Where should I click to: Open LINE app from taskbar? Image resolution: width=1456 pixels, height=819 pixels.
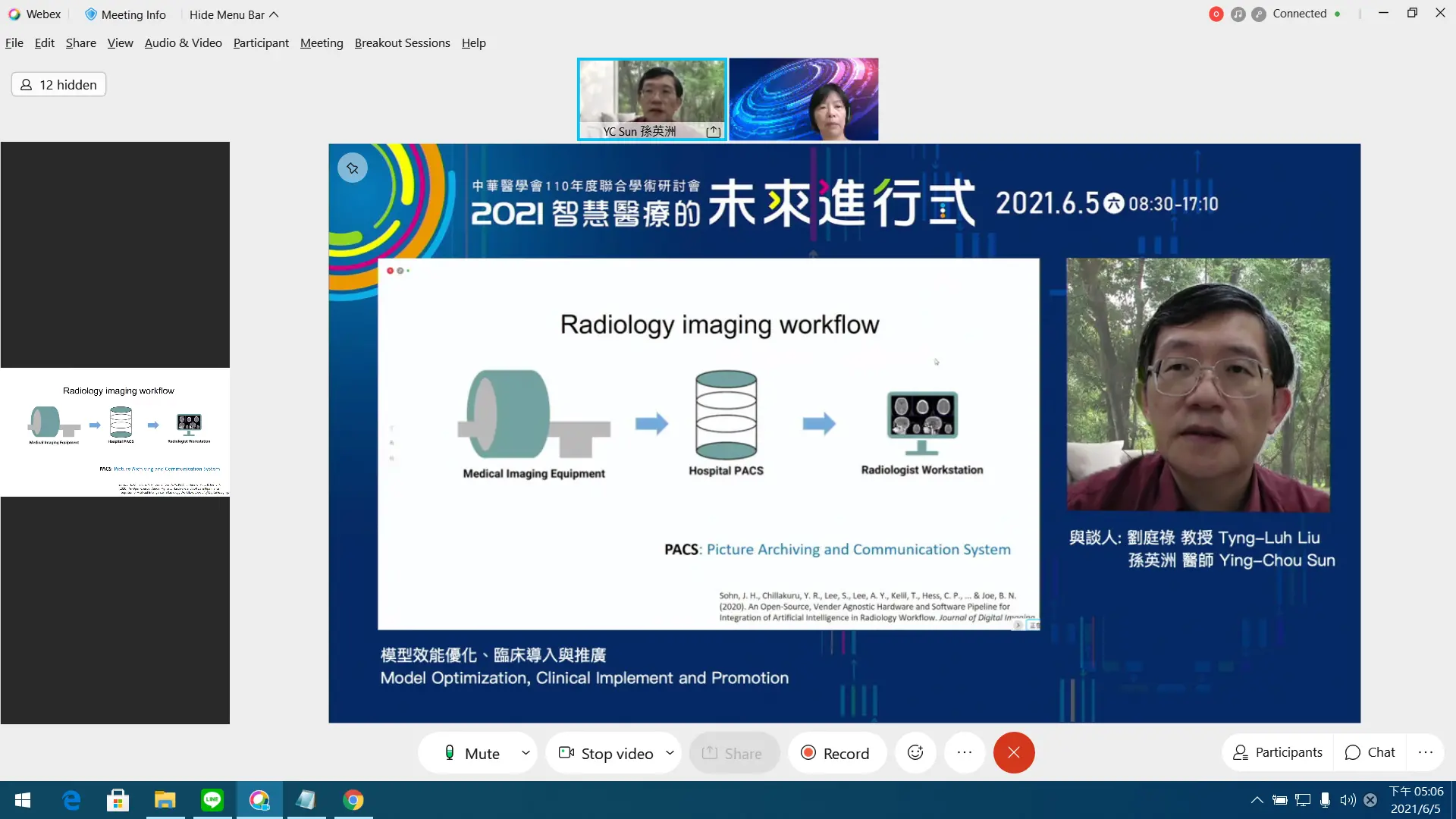[212, 800]
